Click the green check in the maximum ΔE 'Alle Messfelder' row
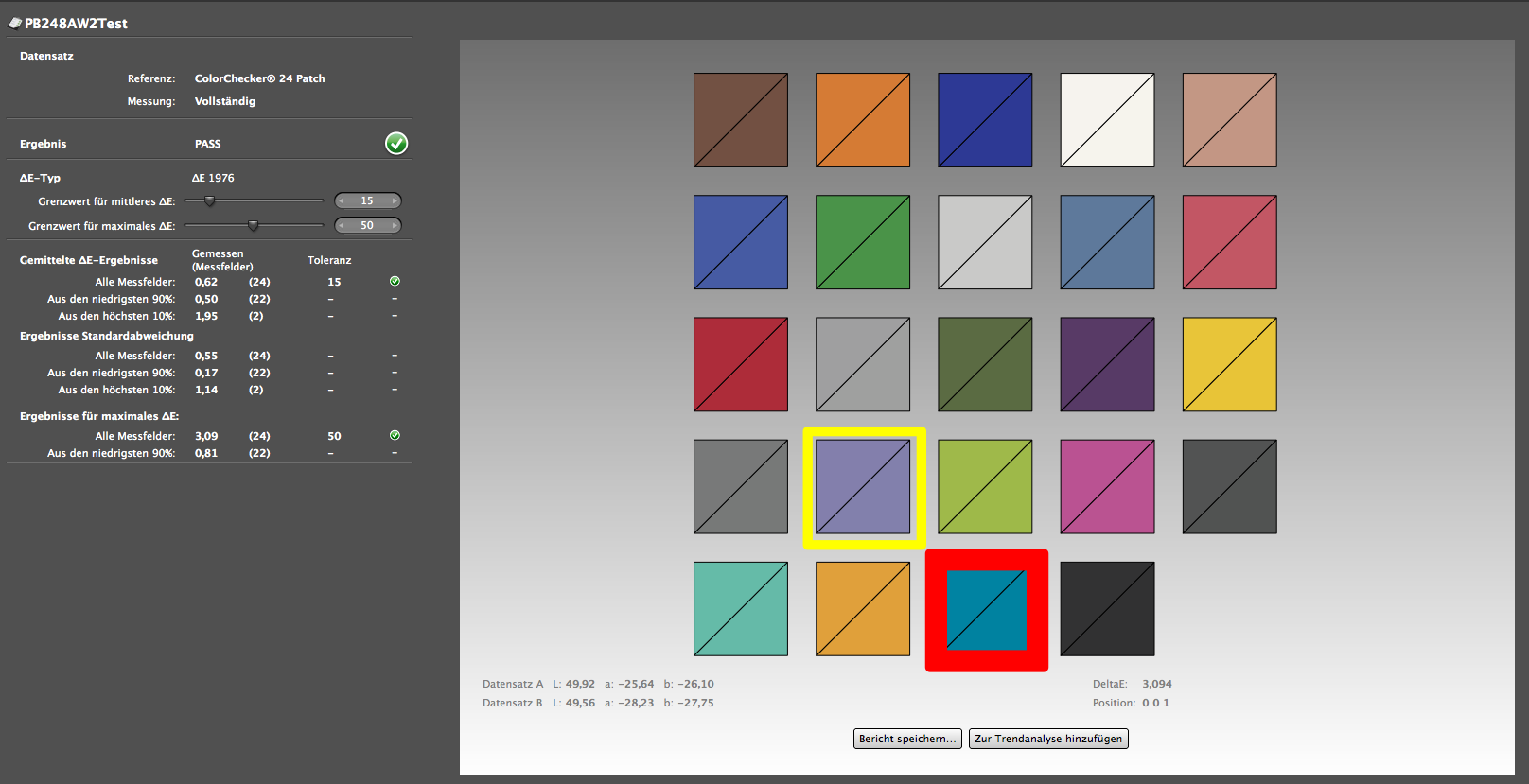1529x784 pixels. point(395,435)
